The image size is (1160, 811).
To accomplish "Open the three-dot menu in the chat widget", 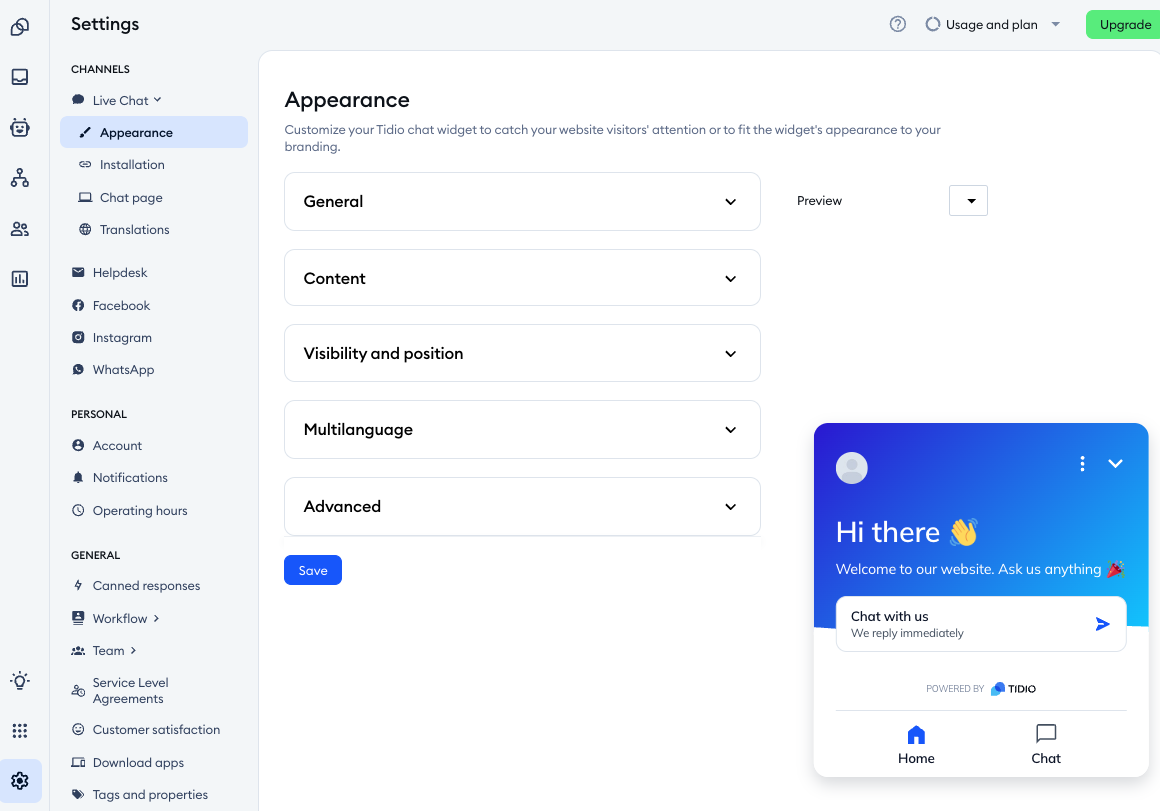I will pos(1082,464).
